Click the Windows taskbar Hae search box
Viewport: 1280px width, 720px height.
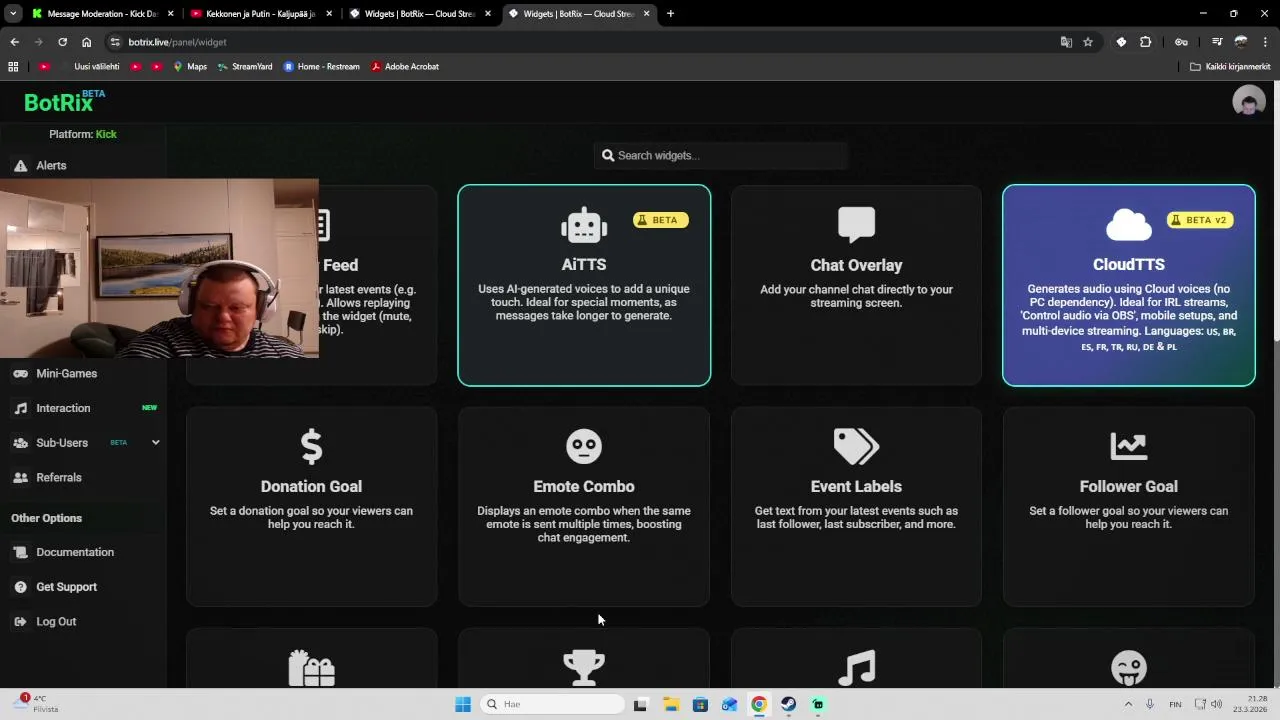(x=552, y=704)
